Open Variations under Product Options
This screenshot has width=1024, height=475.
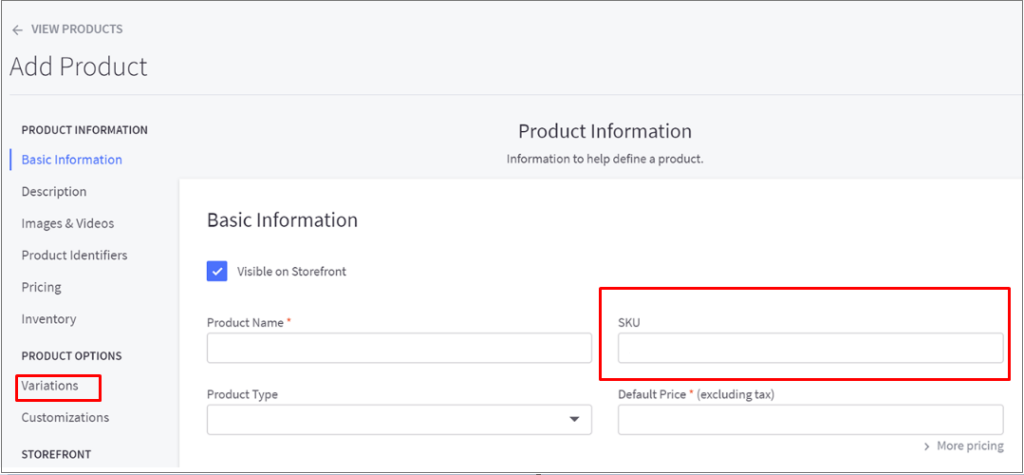pyautogui.click(x=49, y=386)
